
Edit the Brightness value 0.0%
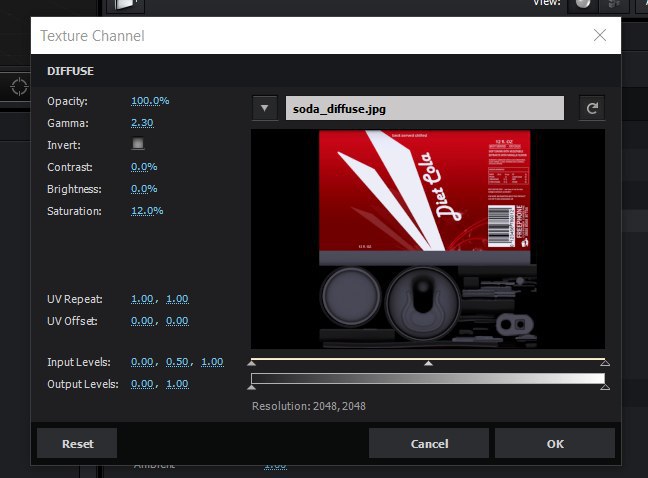(144, 189)
